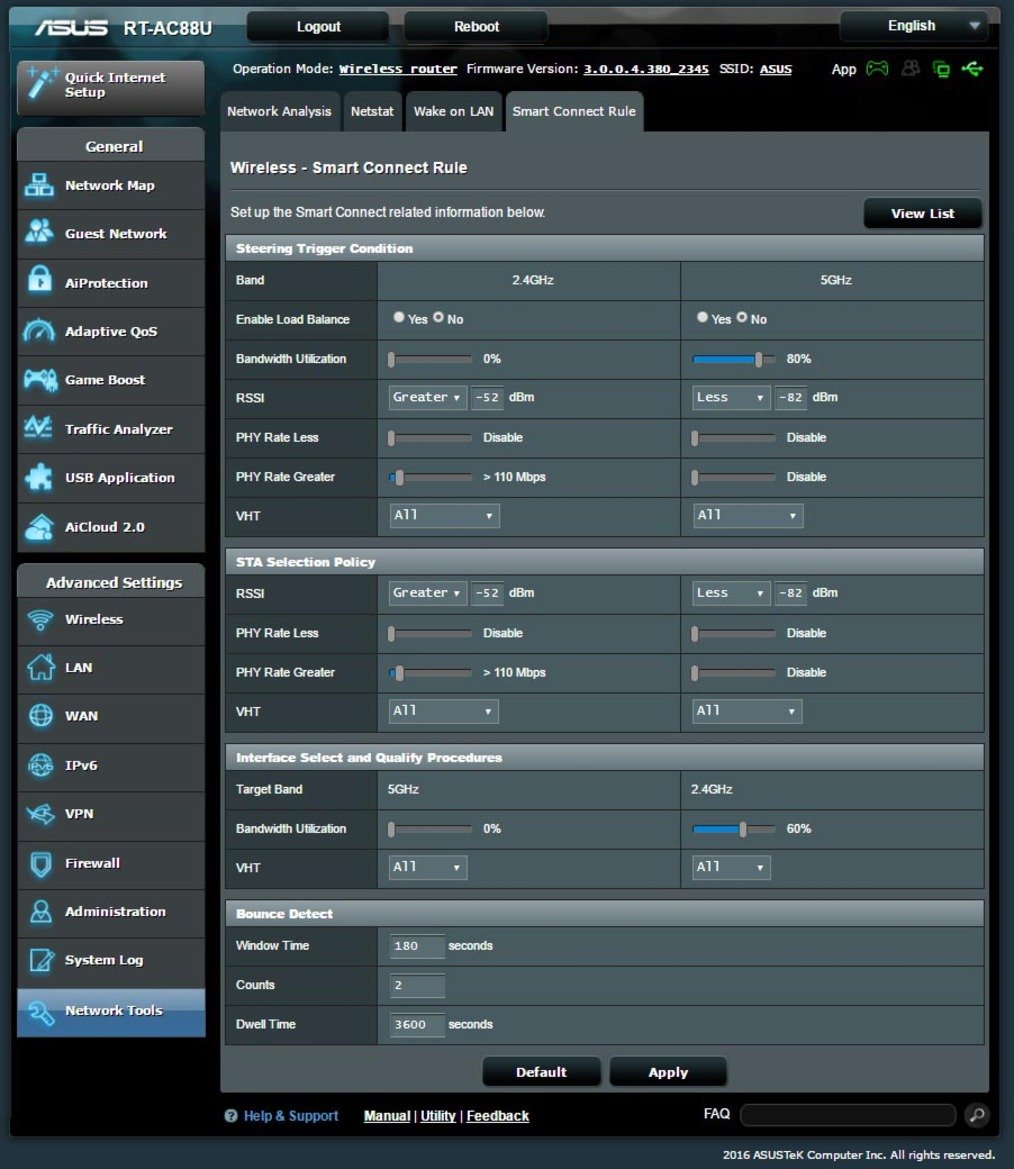Click the Help & Support question icon

[x=231, y=1115]
